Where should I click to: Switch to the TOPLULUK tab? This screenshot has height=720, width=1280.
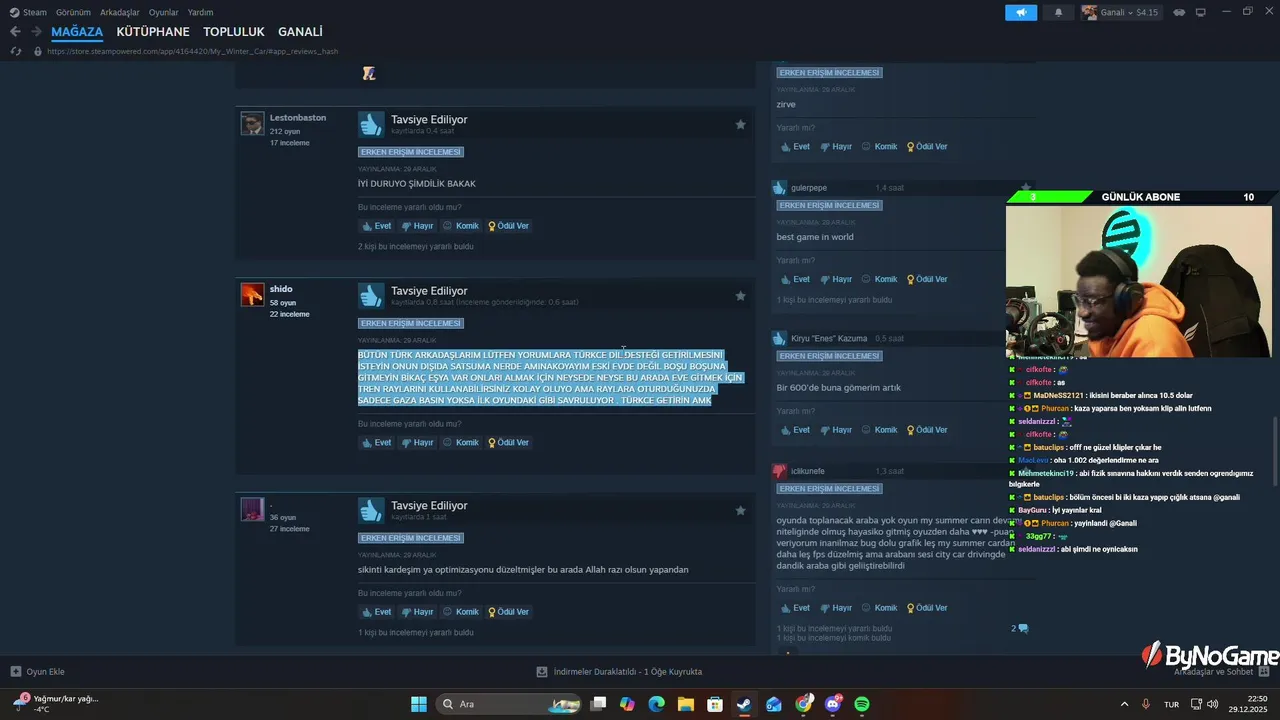click(234, 32)
